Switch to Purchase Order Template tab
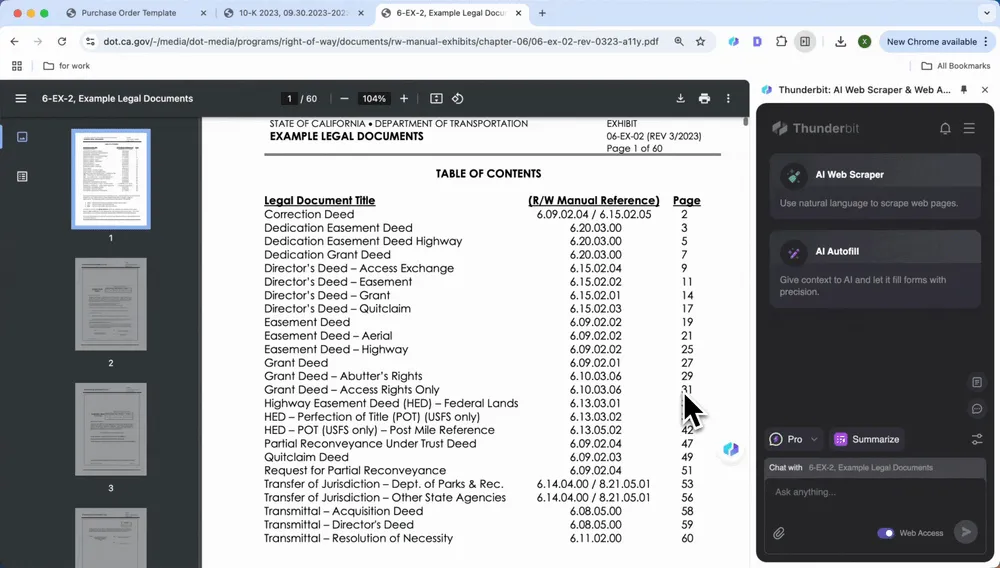The height and width of the screenshot is (568, 1000). tap(128, 13)
